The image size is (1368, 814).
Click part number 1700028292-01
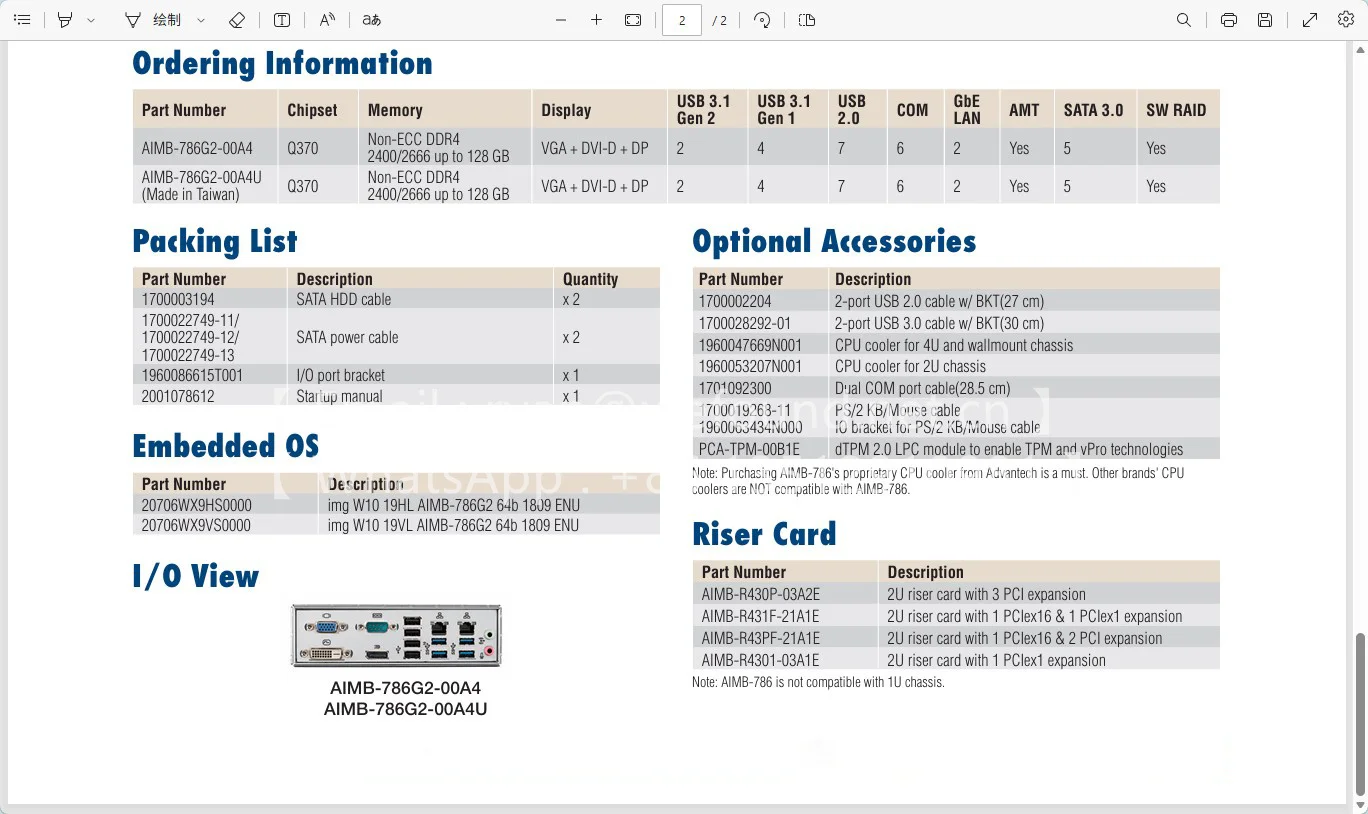pyautogui.click(x=745, y=323)
